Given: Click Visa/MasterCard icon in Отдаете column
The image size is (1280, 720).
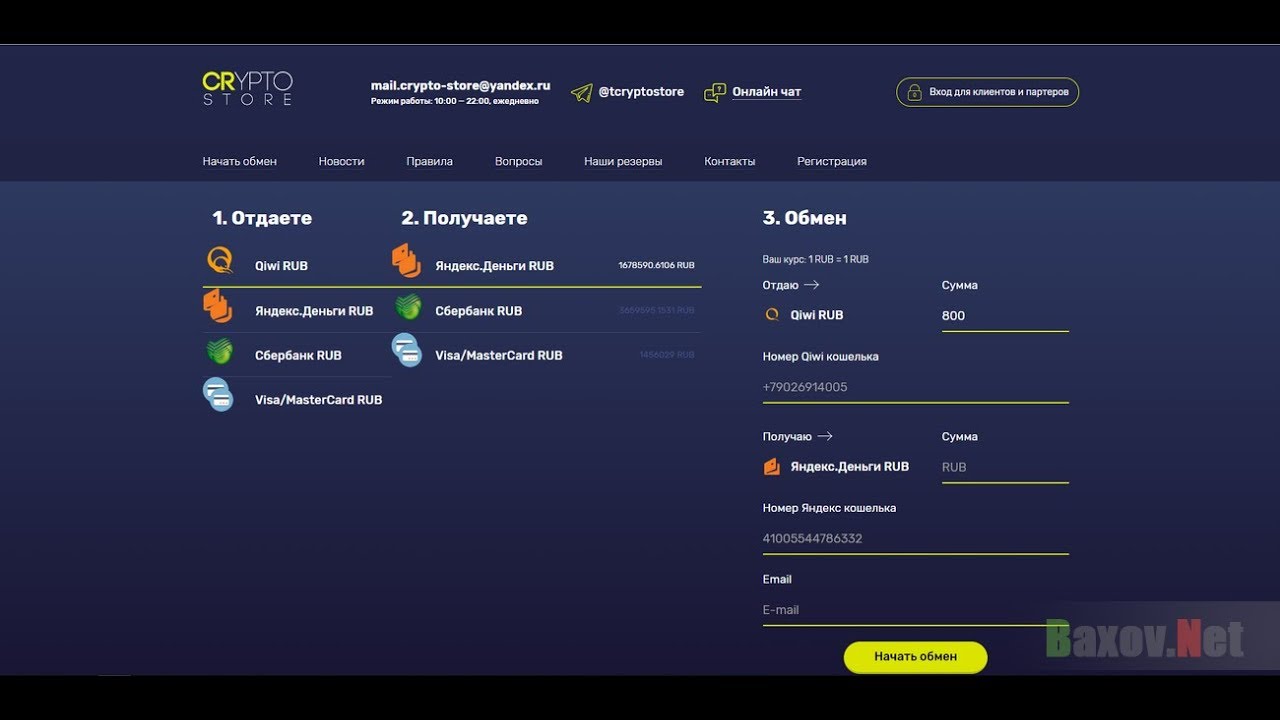Looking at the screenshot, I should 218,394.
